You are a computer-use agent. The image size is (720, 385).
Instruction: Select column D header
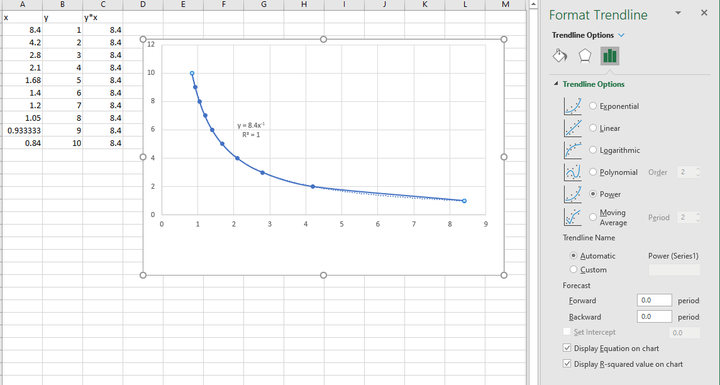[x=143, y=5]
